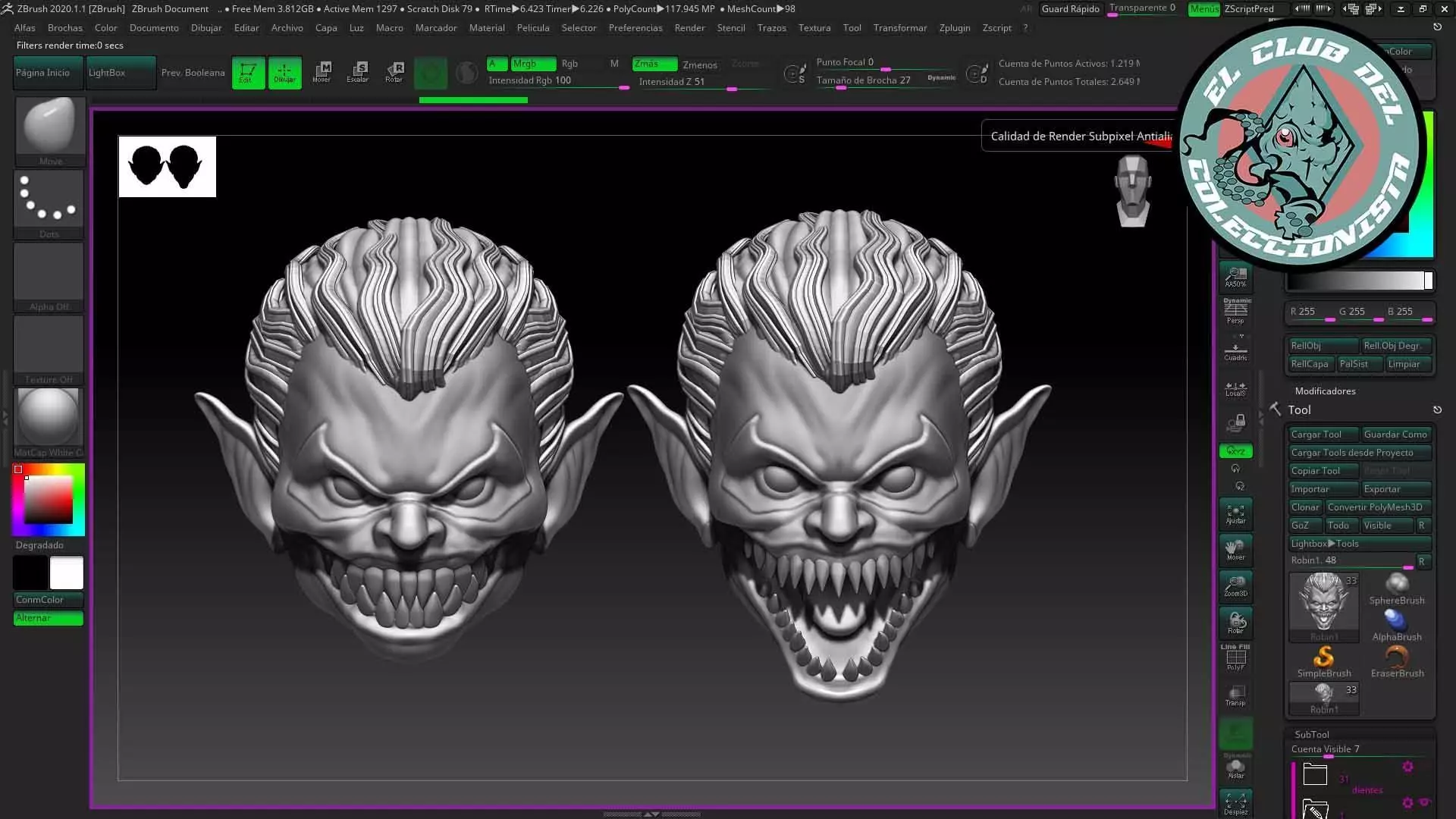Collapse the Tool palette header
Screen dimensions: 1456x819
[1299, 409]
